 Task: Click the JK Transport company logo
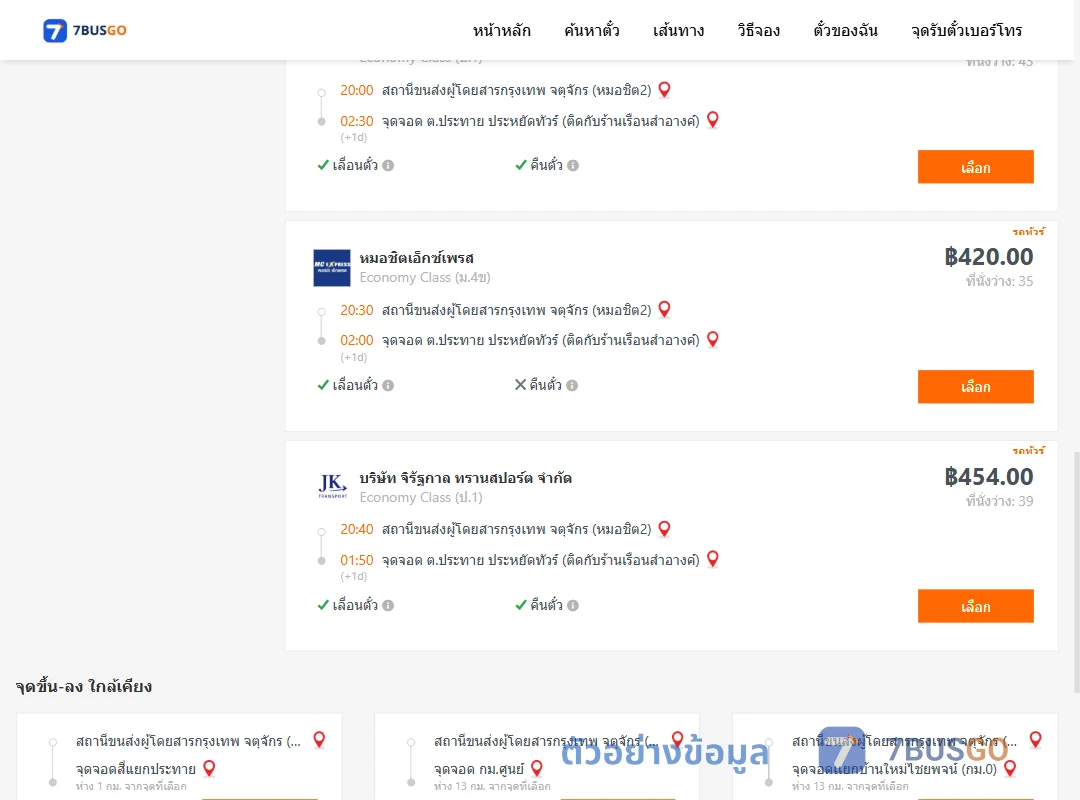332,486
